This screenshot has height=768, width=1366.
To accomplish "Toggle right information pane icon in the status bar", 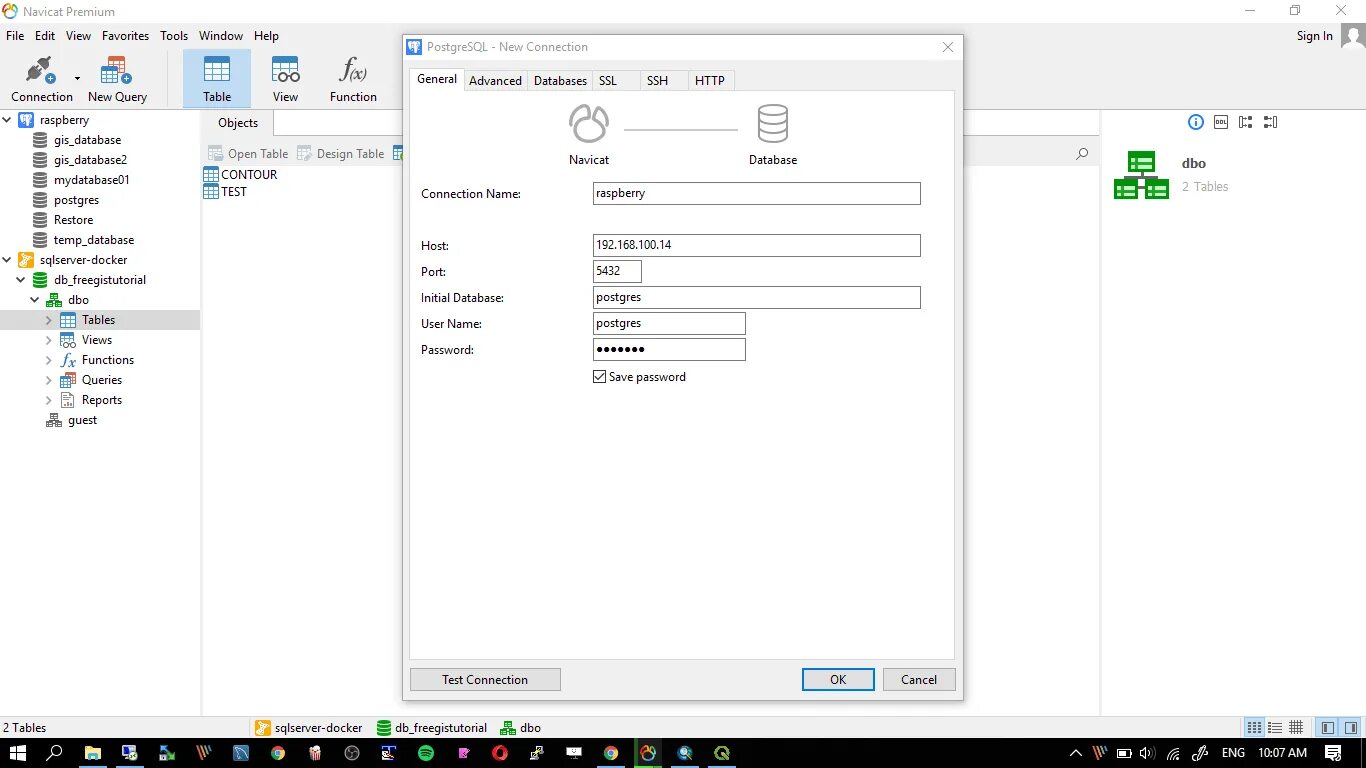I will pos(1350,728).
